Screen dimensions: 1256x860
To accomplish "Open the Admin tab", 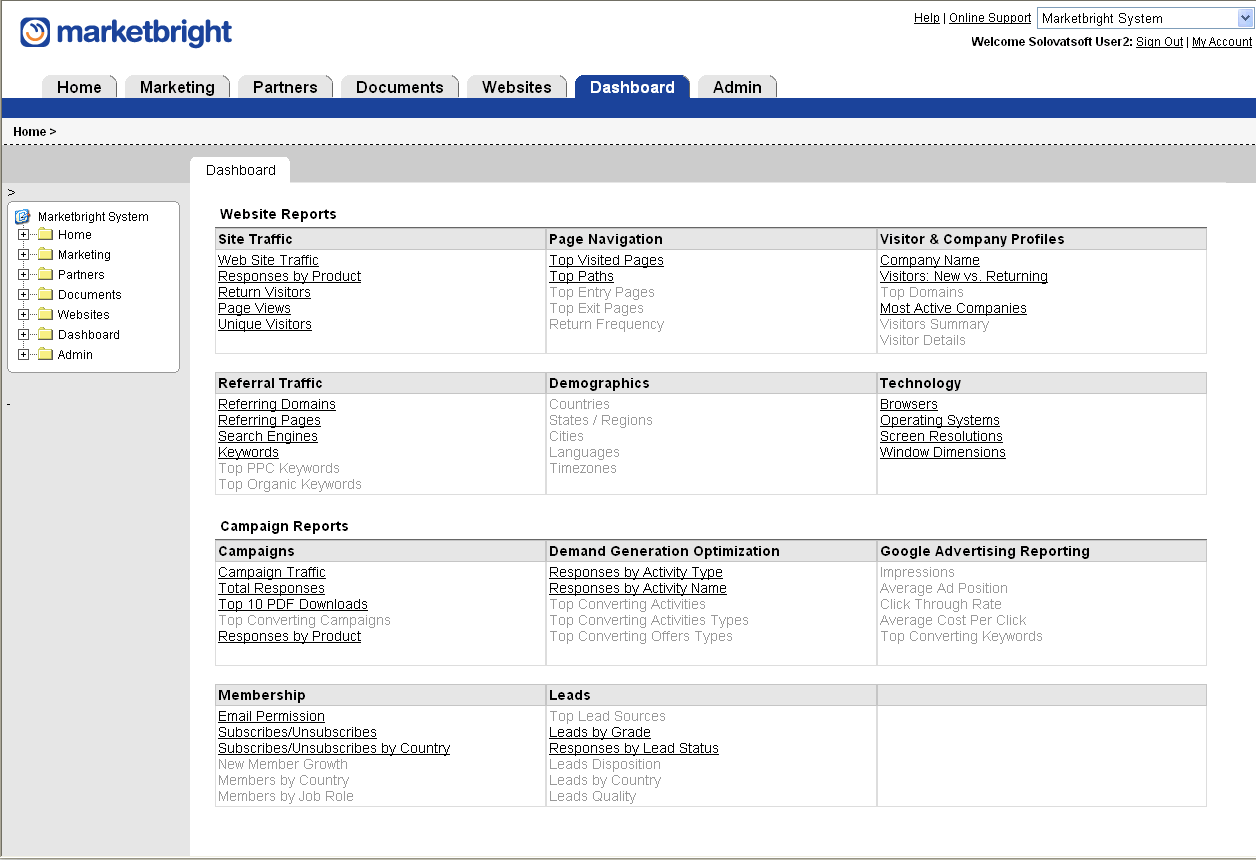I will [x=737, y=87].
